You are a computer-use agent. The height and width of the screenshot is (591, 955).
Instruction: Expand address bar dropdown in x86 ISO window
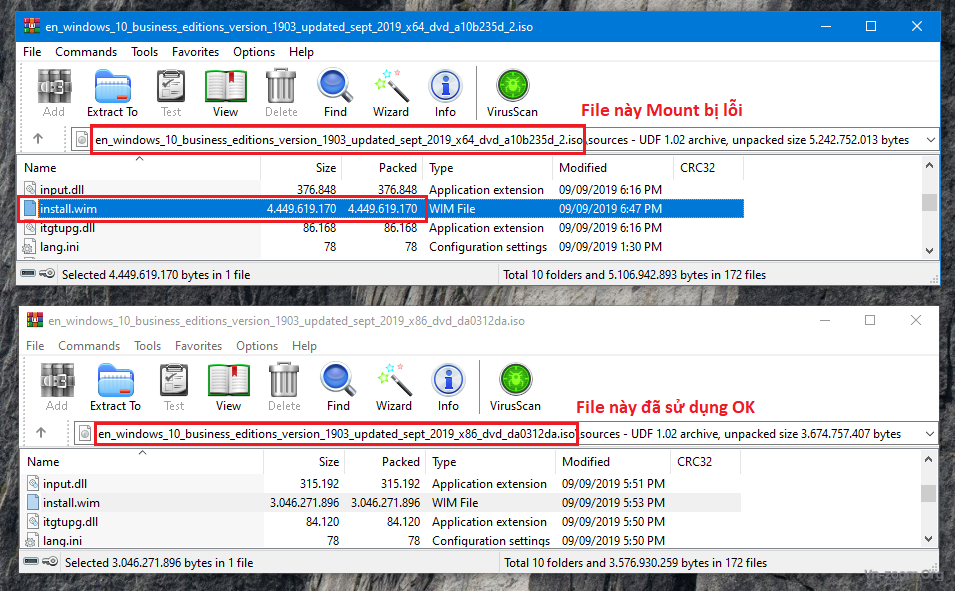[929, 434]
